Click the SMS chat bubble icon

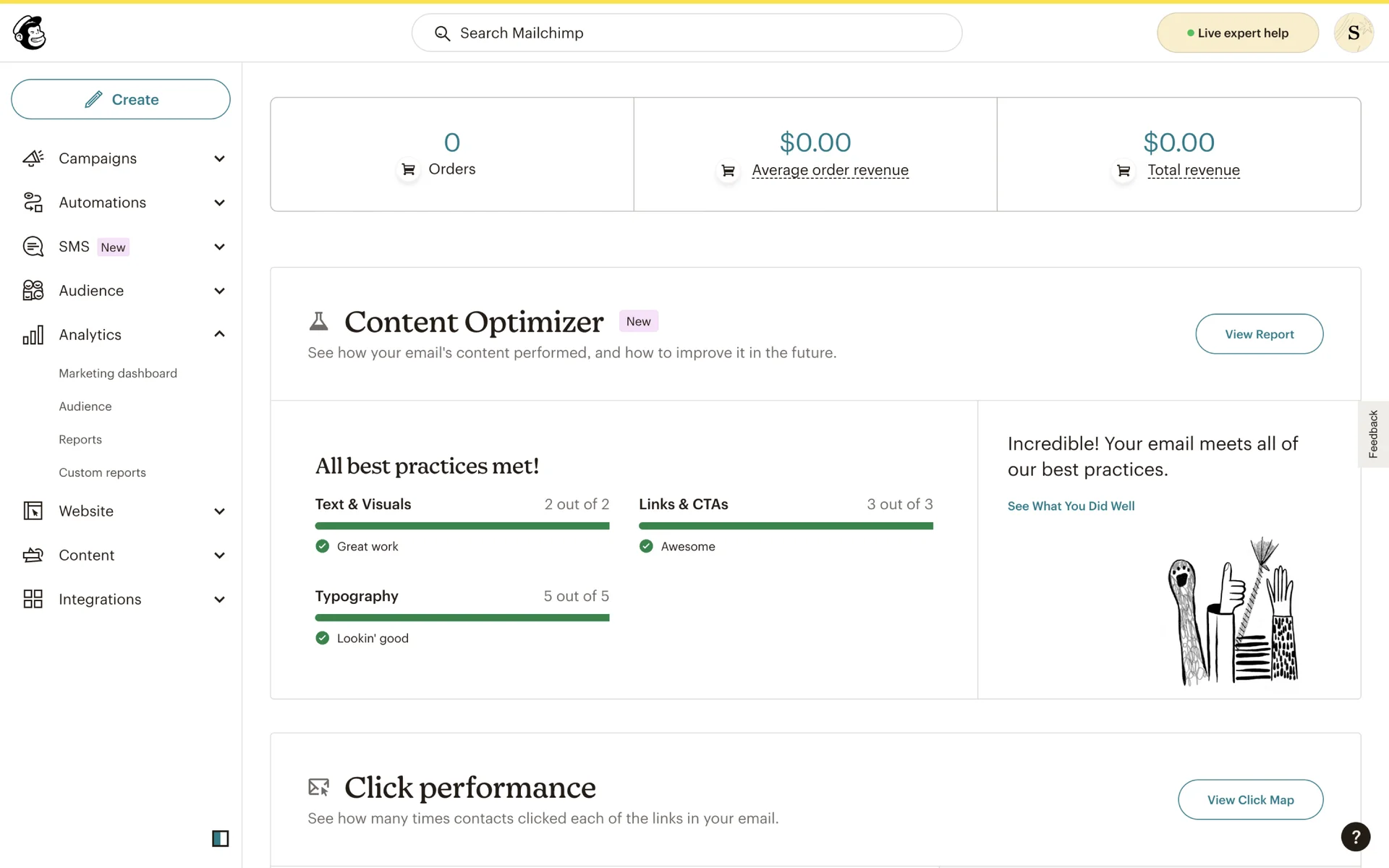coord(33,247)
